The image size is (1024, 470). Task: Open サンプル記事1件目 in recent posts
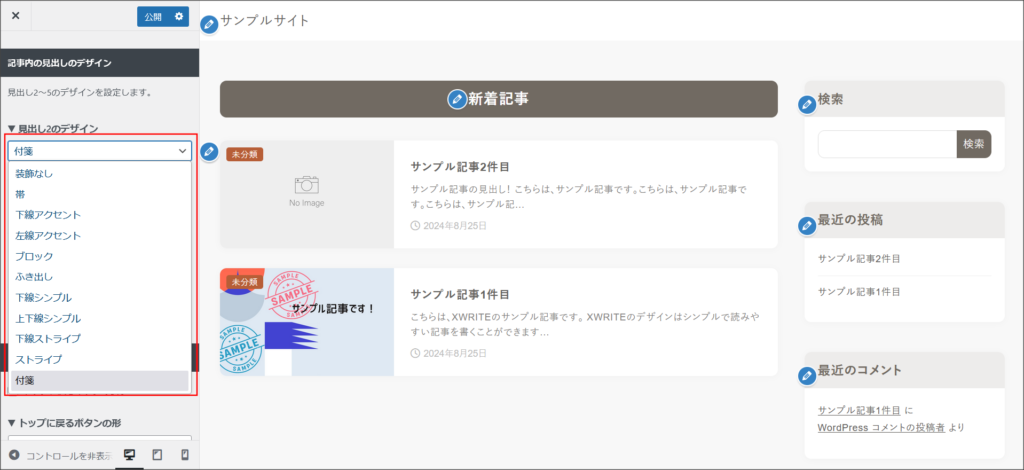[x=859, y=291]
